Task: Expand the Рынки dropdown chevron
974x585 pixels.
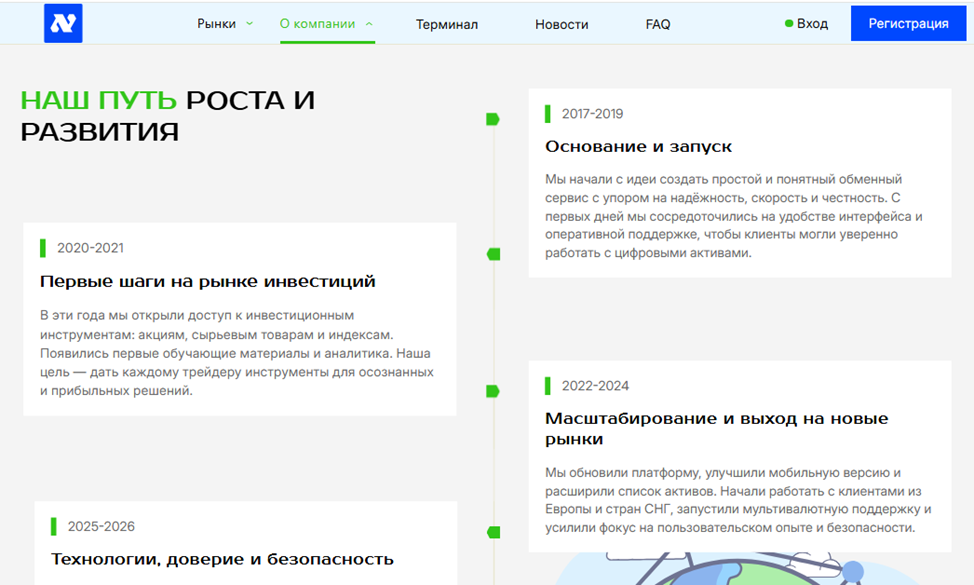Action: click(250, 24)
